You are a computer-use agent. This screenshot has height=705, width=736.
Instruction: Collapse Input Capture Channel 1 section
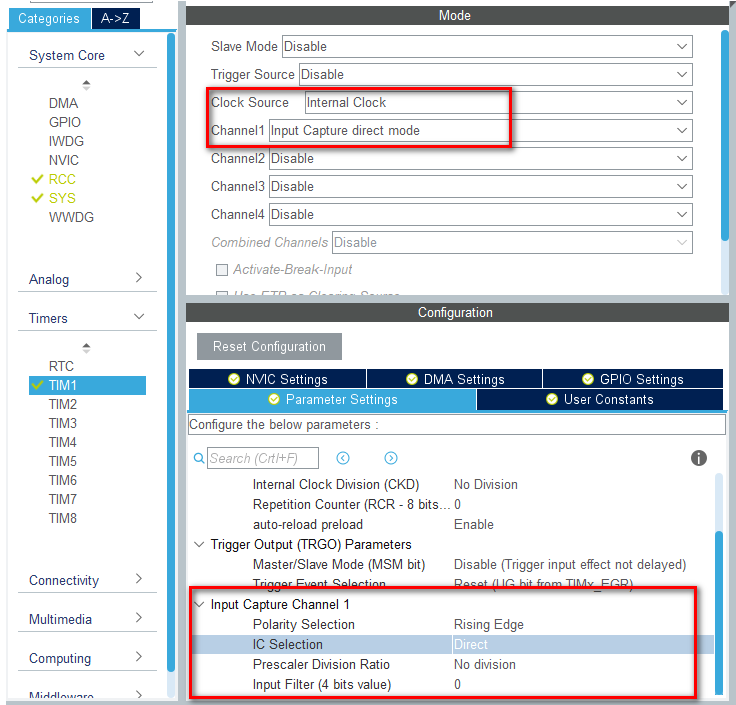199,605
